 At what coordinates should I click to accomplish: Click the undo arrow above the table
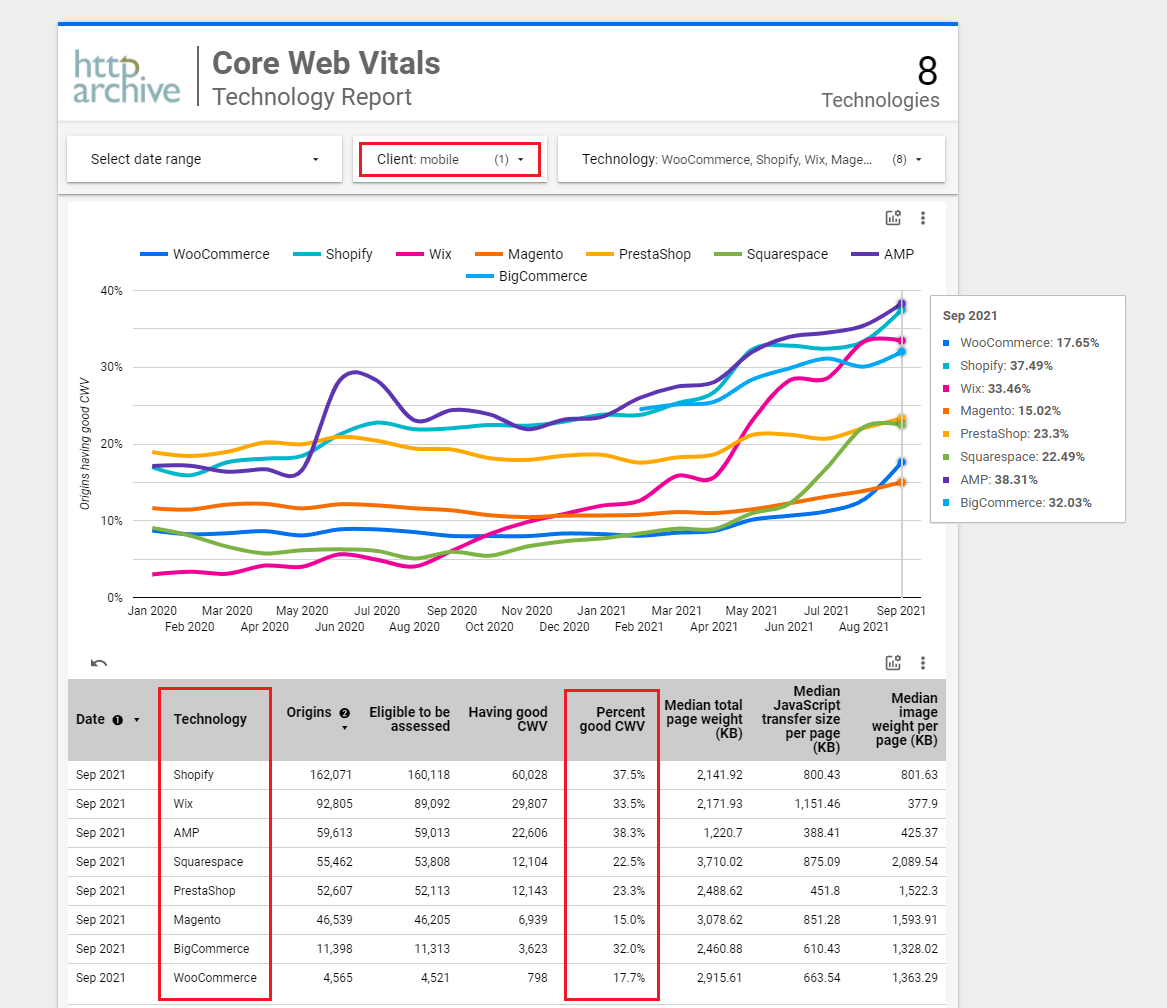(x=99, y=663)
